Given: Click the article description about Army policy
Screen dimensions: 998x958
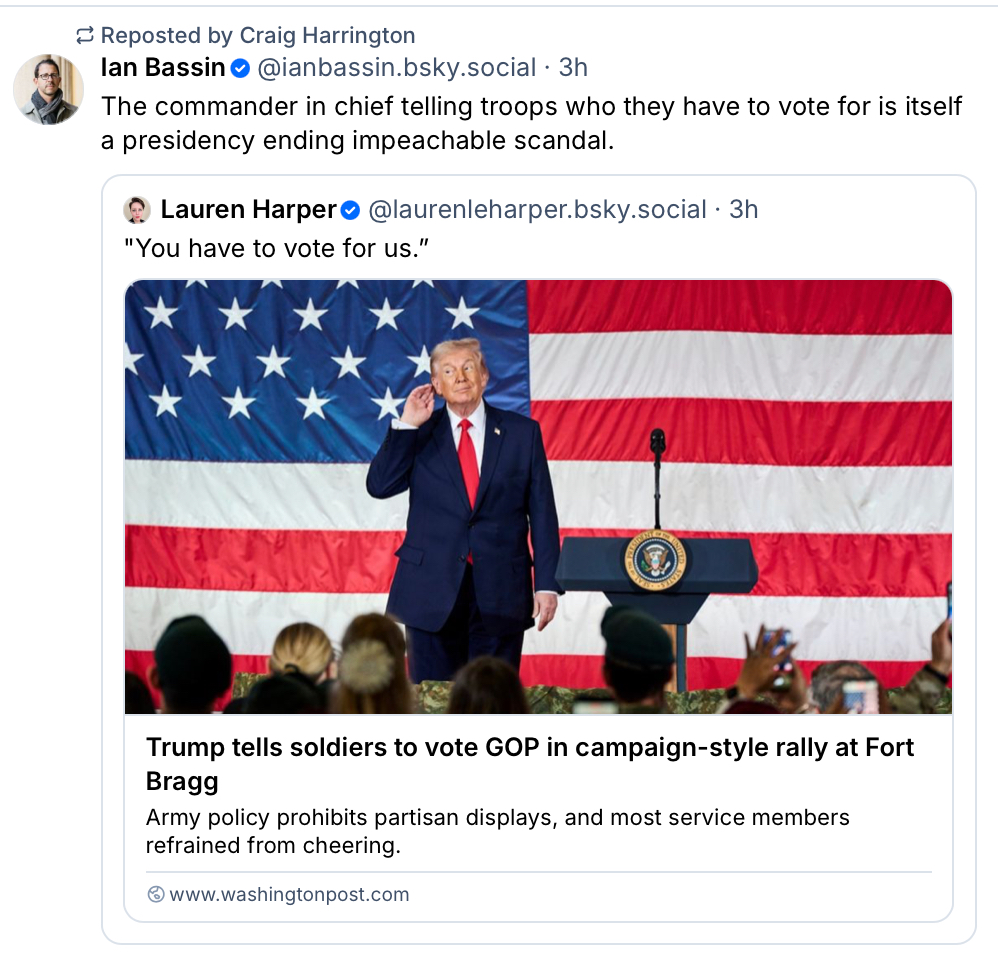Looking at the screenshot, I should coord(497,831).
